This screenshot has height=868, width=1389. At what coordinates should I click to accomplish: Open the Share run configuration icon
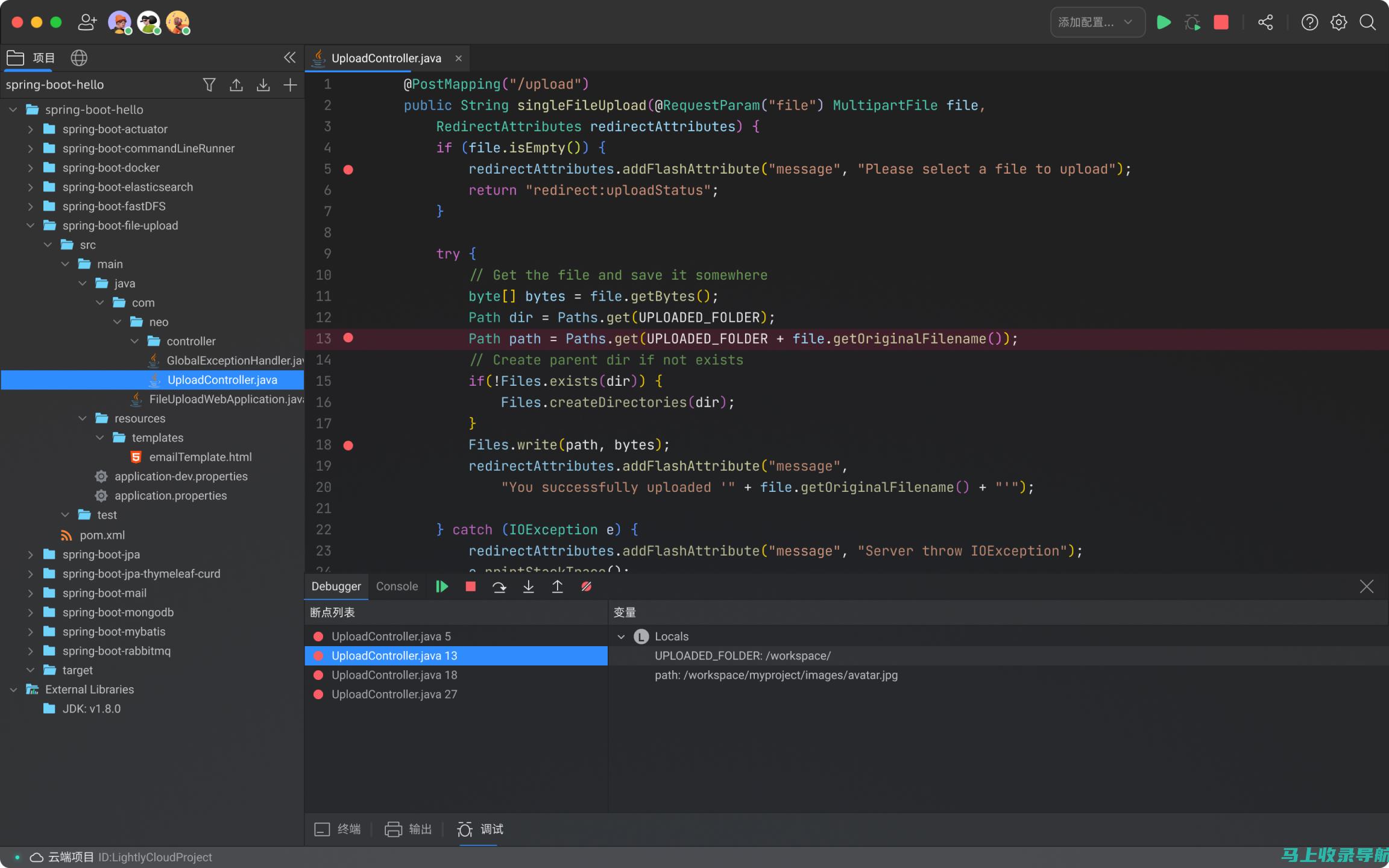(x=1264, y=21)
